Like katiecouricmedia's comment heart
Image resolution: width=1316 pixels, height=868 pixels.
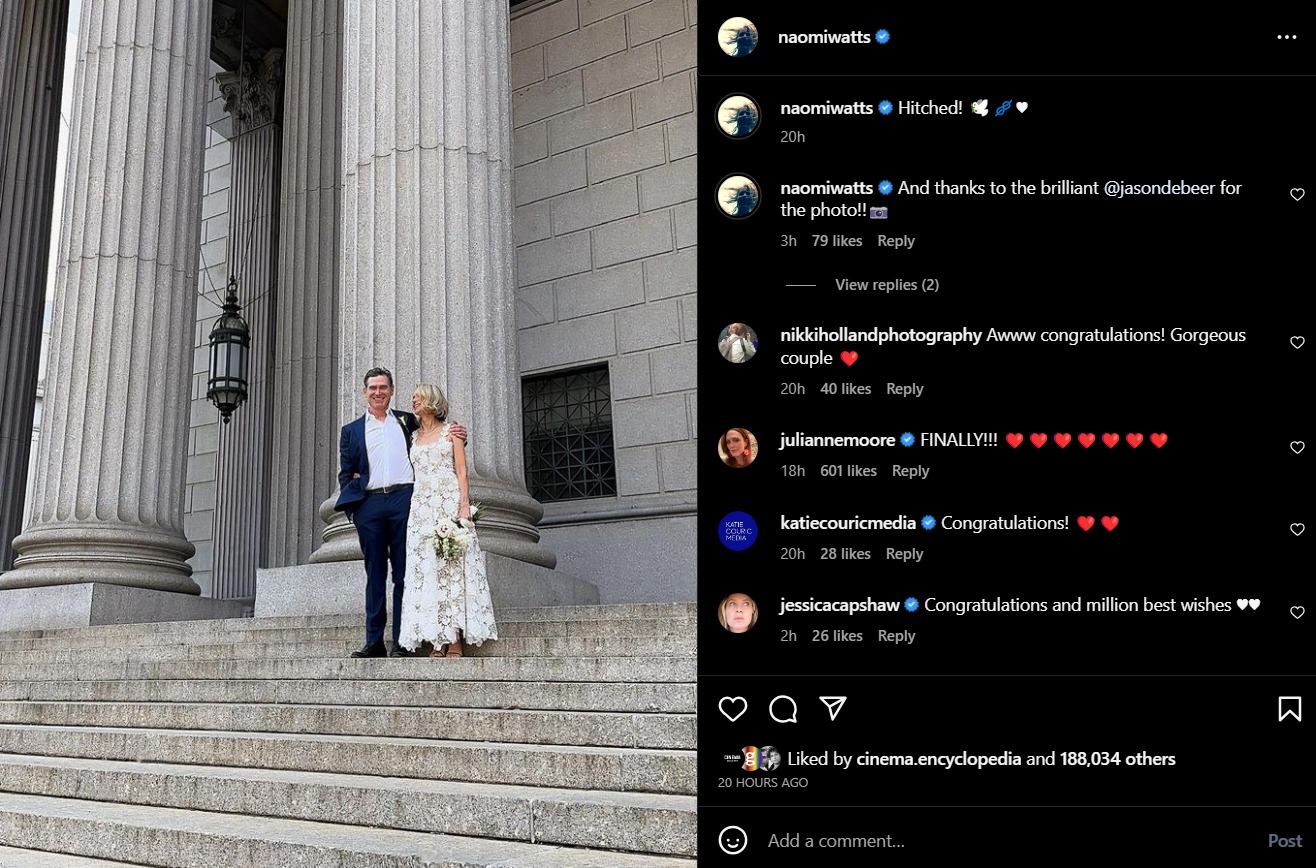point(1297,530)
